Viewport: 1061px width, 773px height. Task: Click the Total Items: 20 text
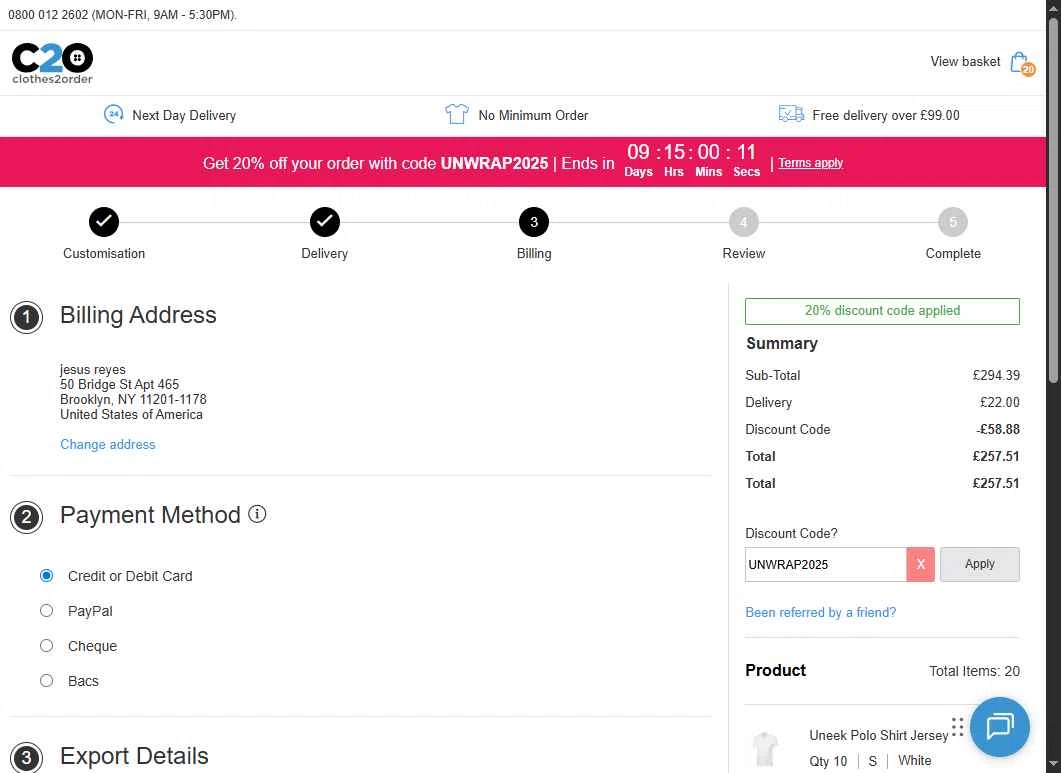click(974, 671)
